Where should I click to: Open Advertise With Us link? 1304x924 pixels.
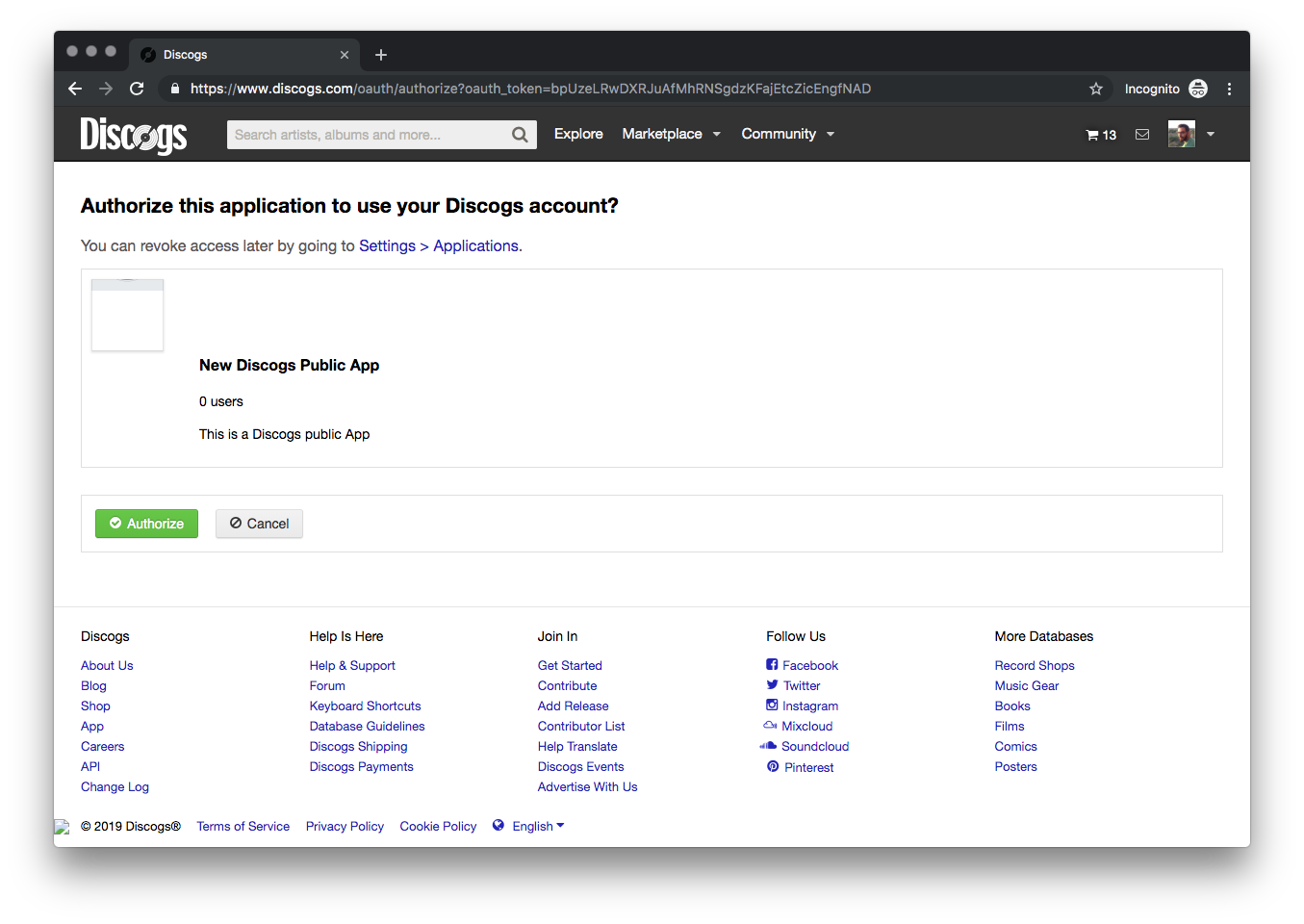coord(587,786)
